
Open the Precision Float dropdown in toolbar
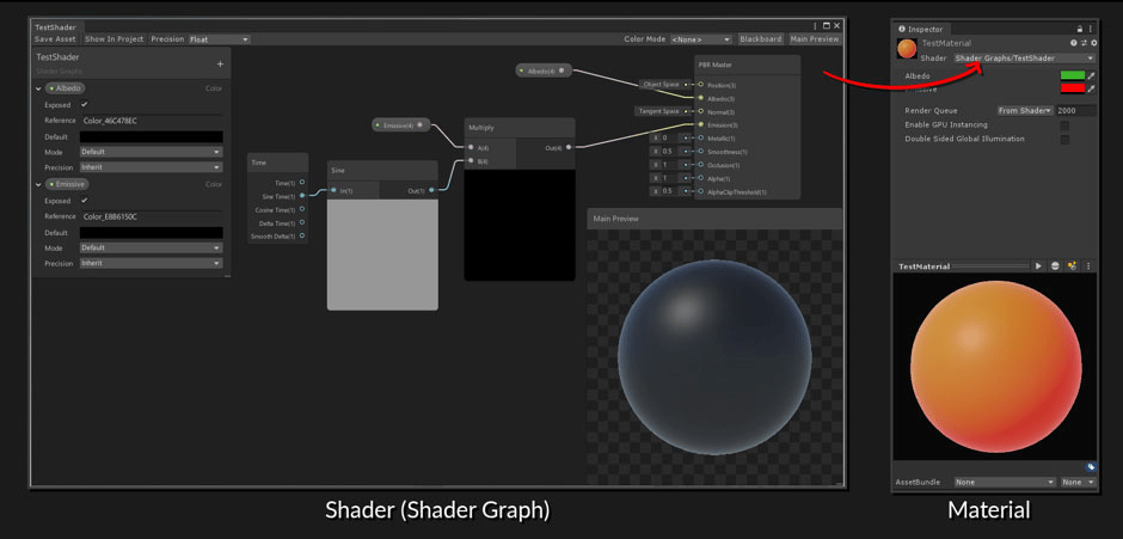tap(219, 39)
